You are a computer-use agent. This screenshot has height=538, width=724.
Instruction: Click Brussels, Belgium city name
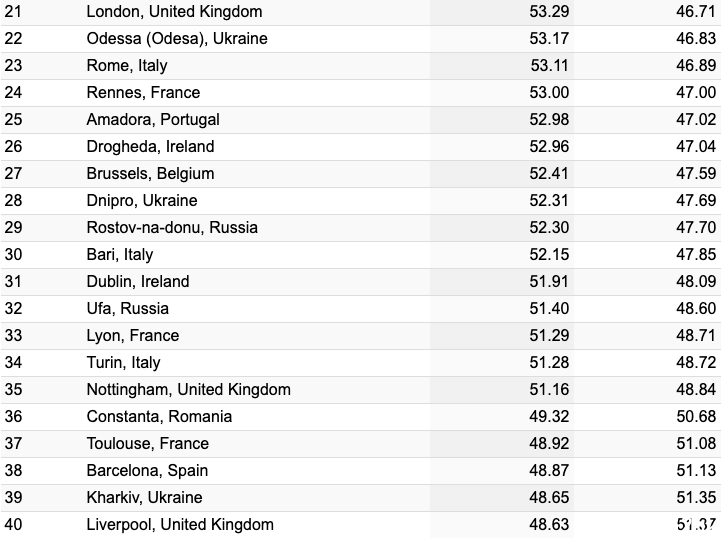point(150,174)
